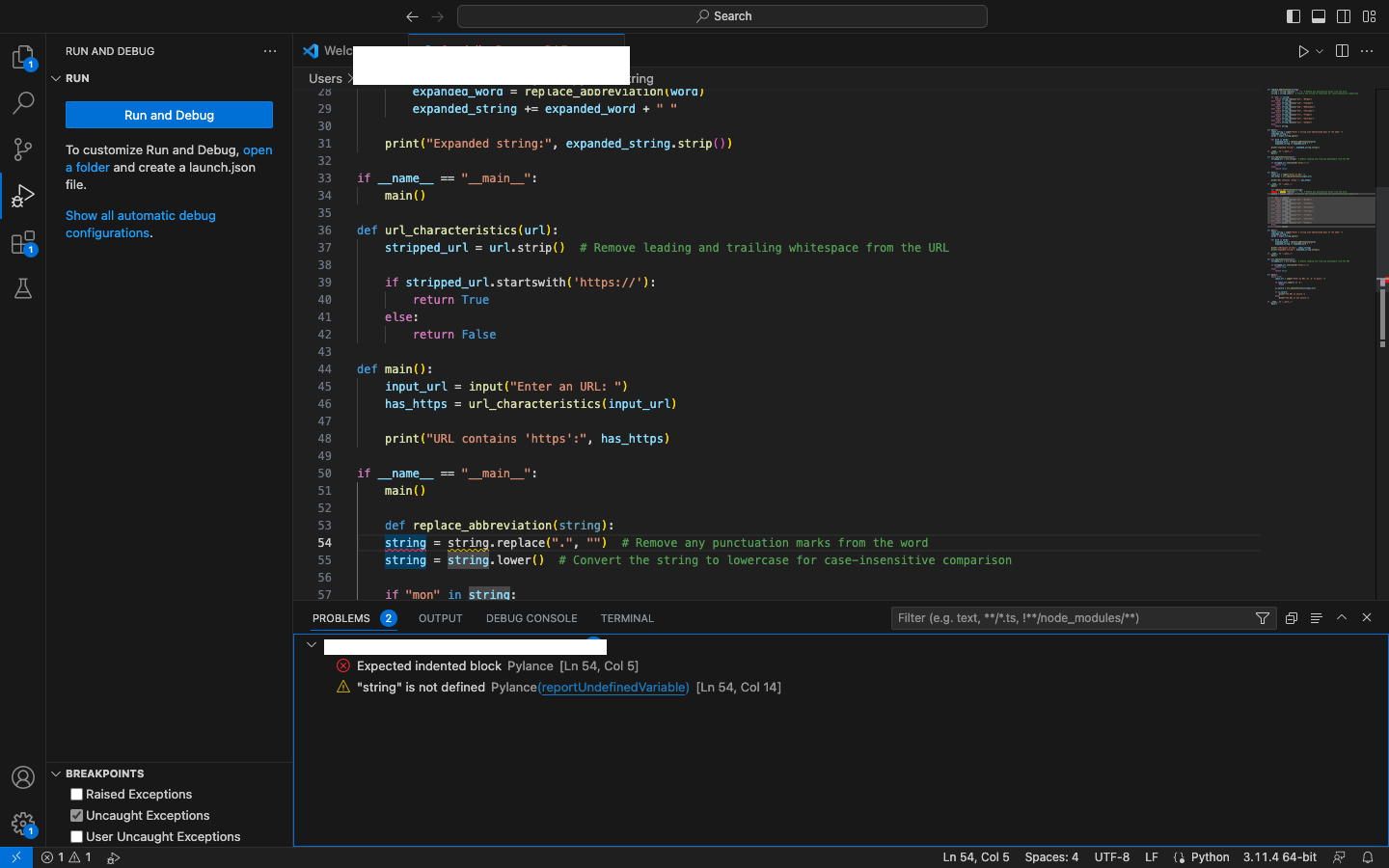Enable User Uncaught Exceptions checkbox

click(x=77, y=837)
